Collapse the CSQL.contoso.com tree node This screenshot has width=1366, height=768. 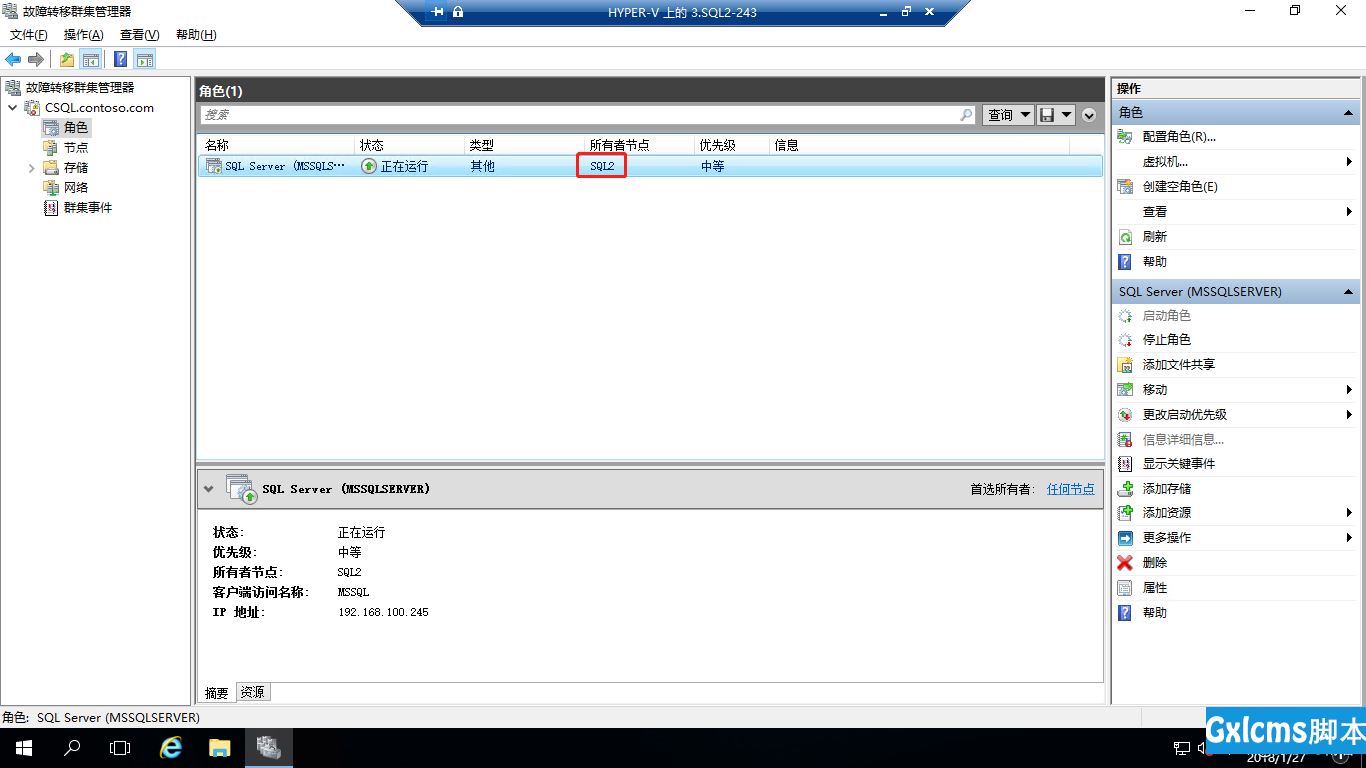[12, 107]
